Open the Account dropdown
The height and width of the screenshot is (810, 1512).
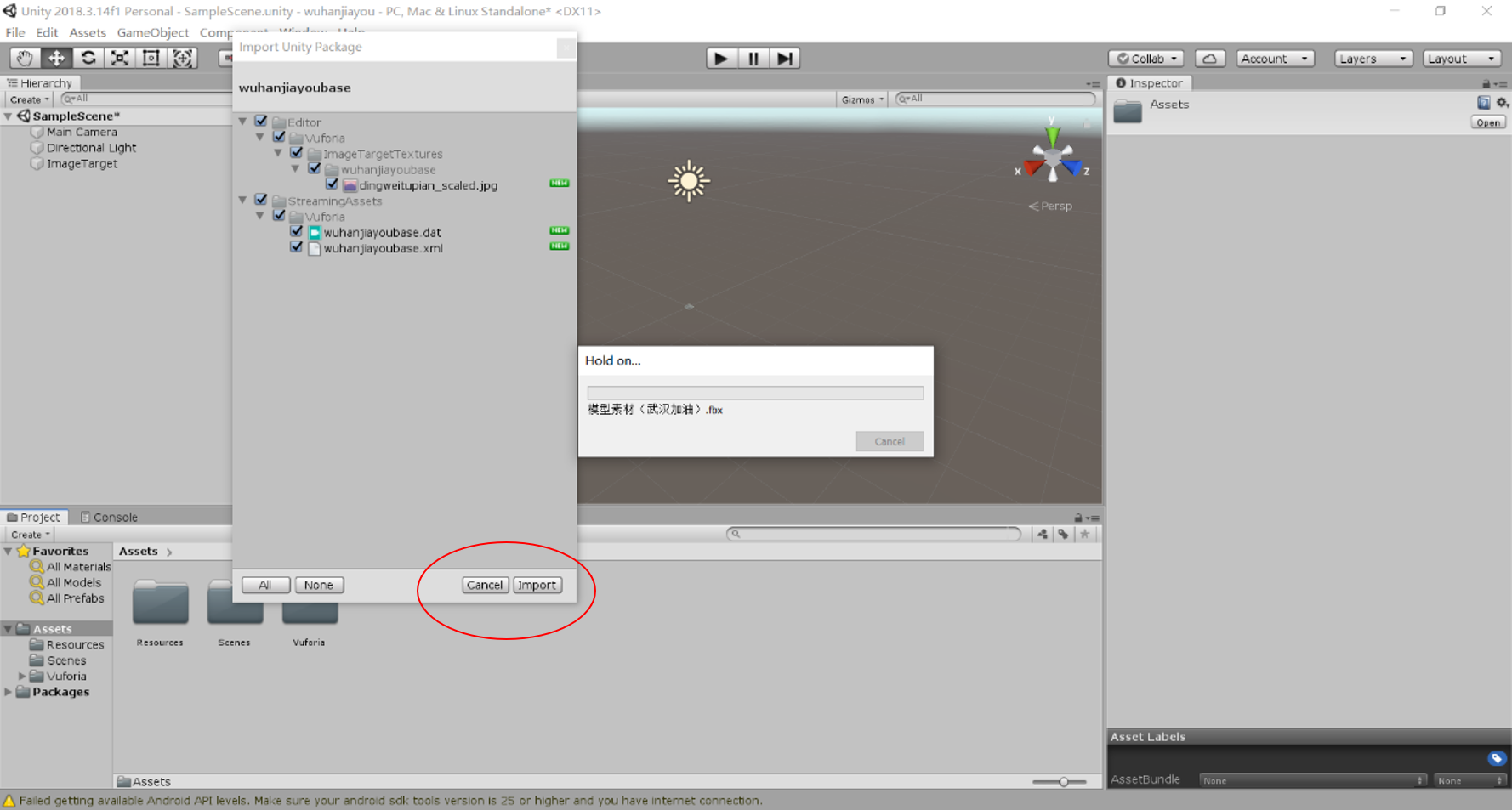pos(1273,59)
